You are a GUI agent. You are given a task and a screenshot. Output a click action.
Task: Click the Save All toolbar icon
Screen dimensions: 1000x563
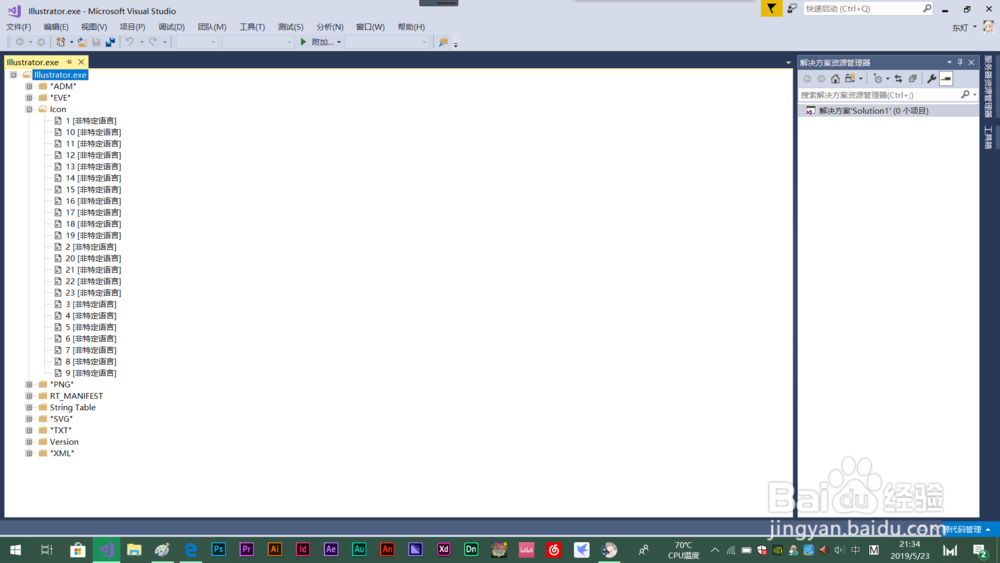(110, 42)
